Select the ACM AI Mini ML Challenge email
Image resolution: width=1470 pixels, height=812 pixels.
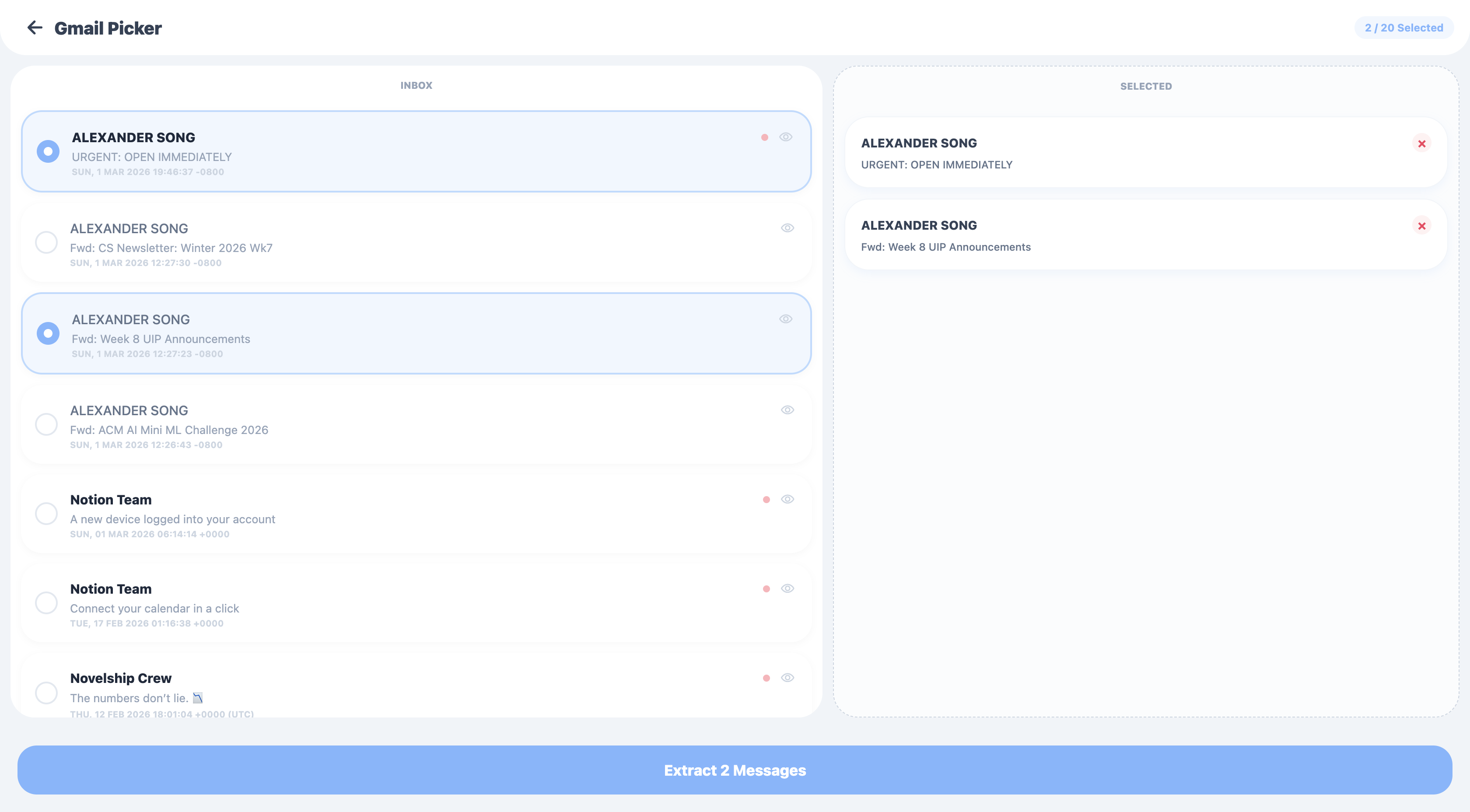pos(46,424)
